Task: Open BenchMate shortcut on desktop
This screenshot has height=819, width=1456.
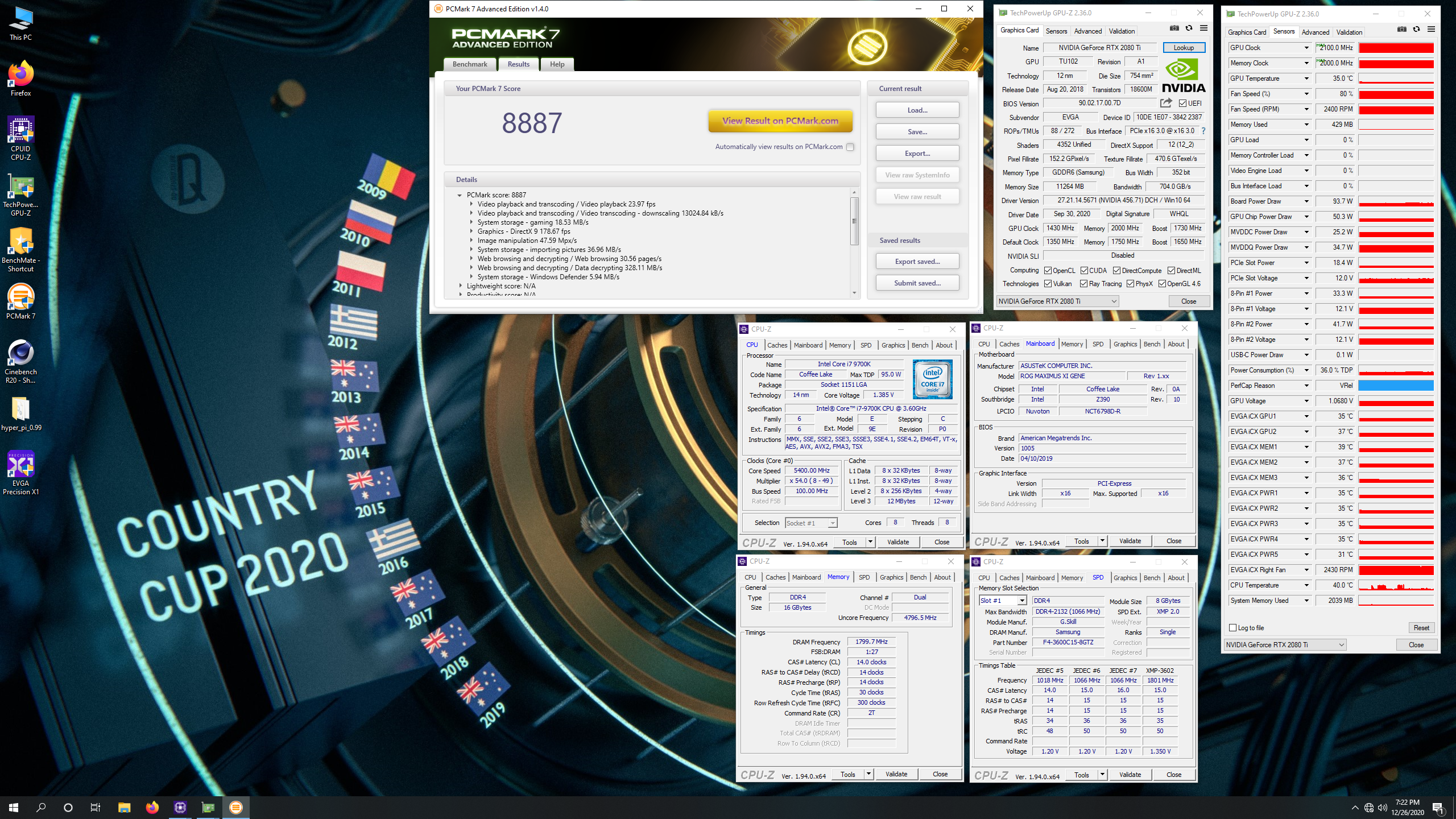Action: (21, 250)
